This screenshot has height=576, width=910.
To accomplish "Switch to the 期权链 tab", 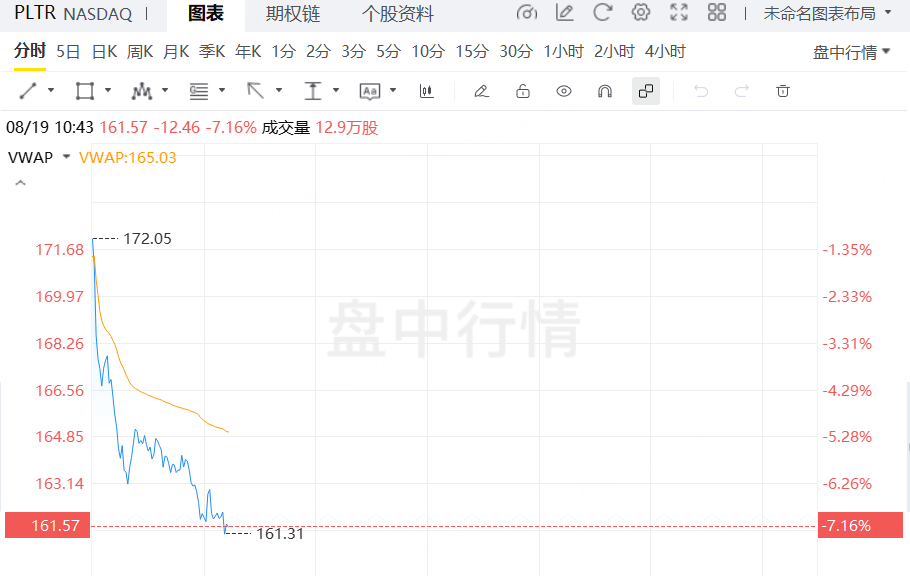I will pos(293,13).
